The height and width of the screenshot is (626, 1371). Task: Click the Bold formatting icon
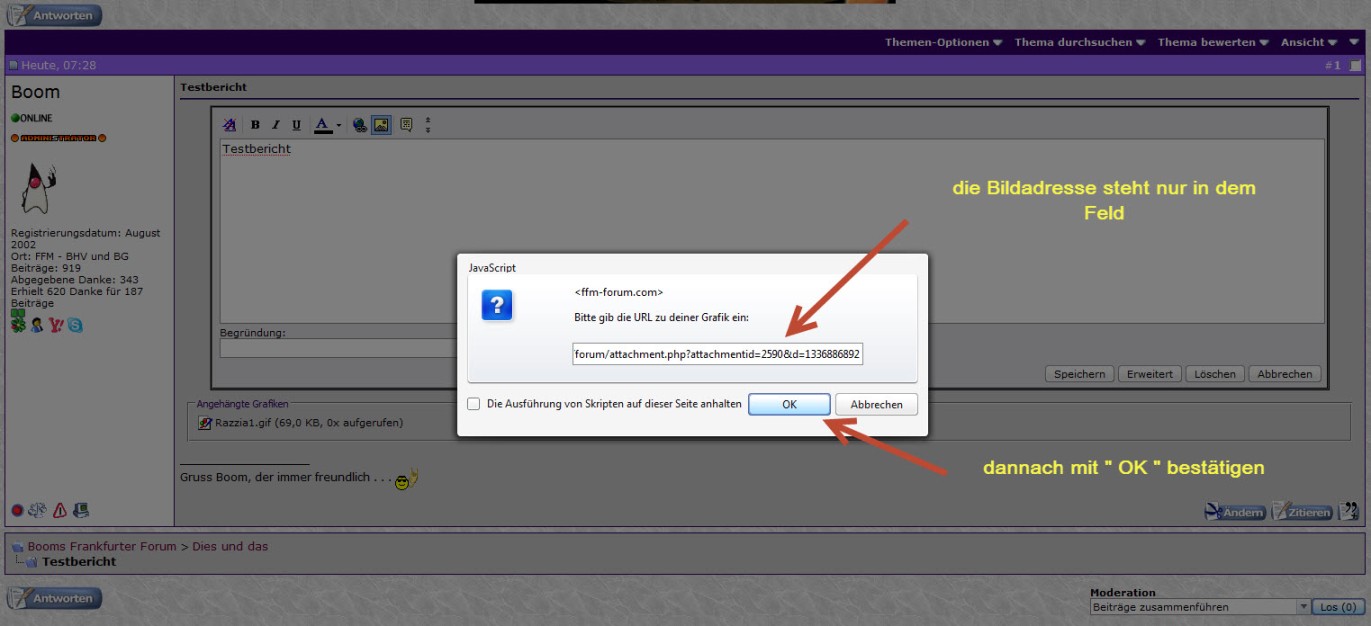pyautogui.click(x=255, y=125)
